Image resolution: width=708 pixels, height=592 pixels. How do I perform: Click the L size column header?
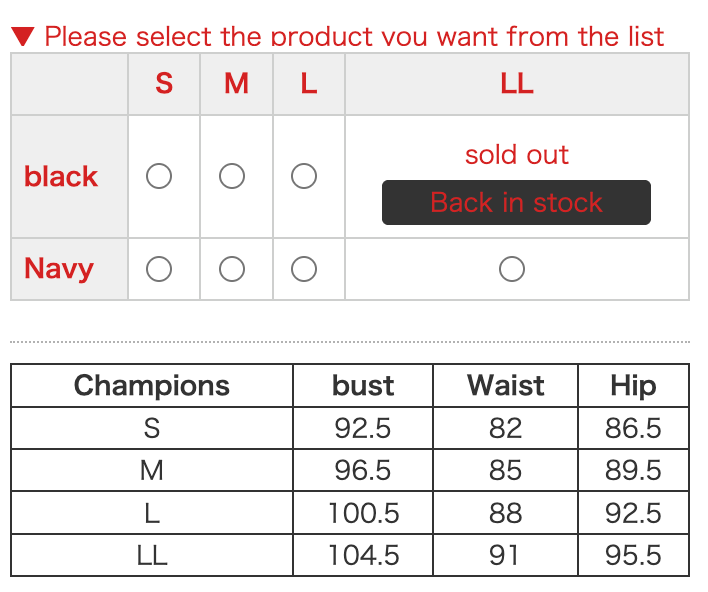click(x=309, y=84)
